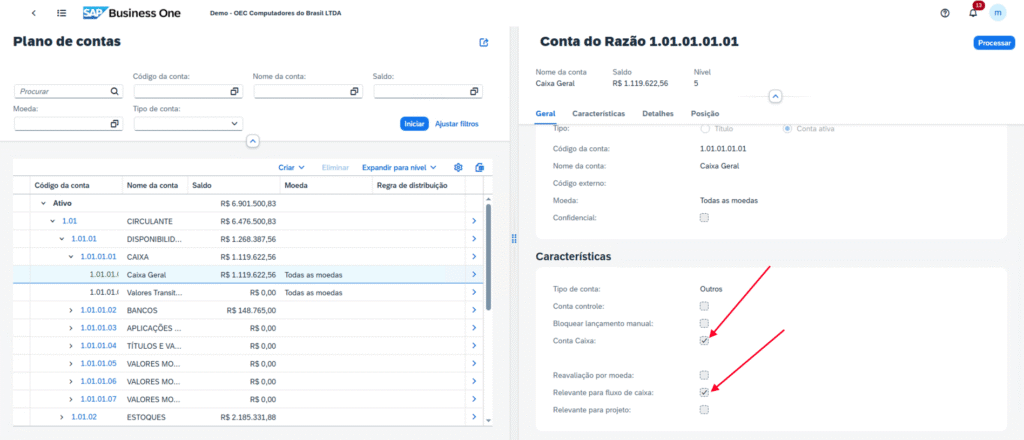Click the back navigation arrow
Screen dimensions: 1024x440
34,13
